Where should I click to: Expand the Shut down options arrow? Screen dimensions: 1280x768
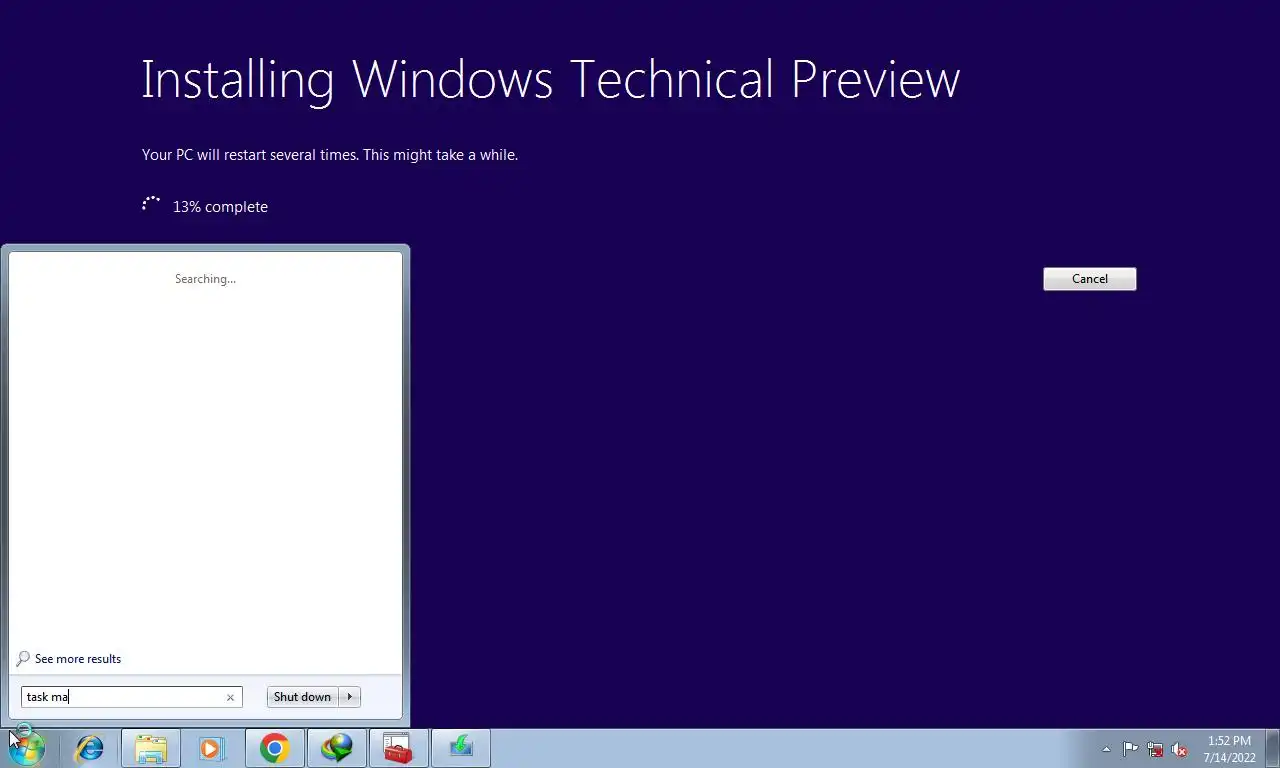[350, 697]
